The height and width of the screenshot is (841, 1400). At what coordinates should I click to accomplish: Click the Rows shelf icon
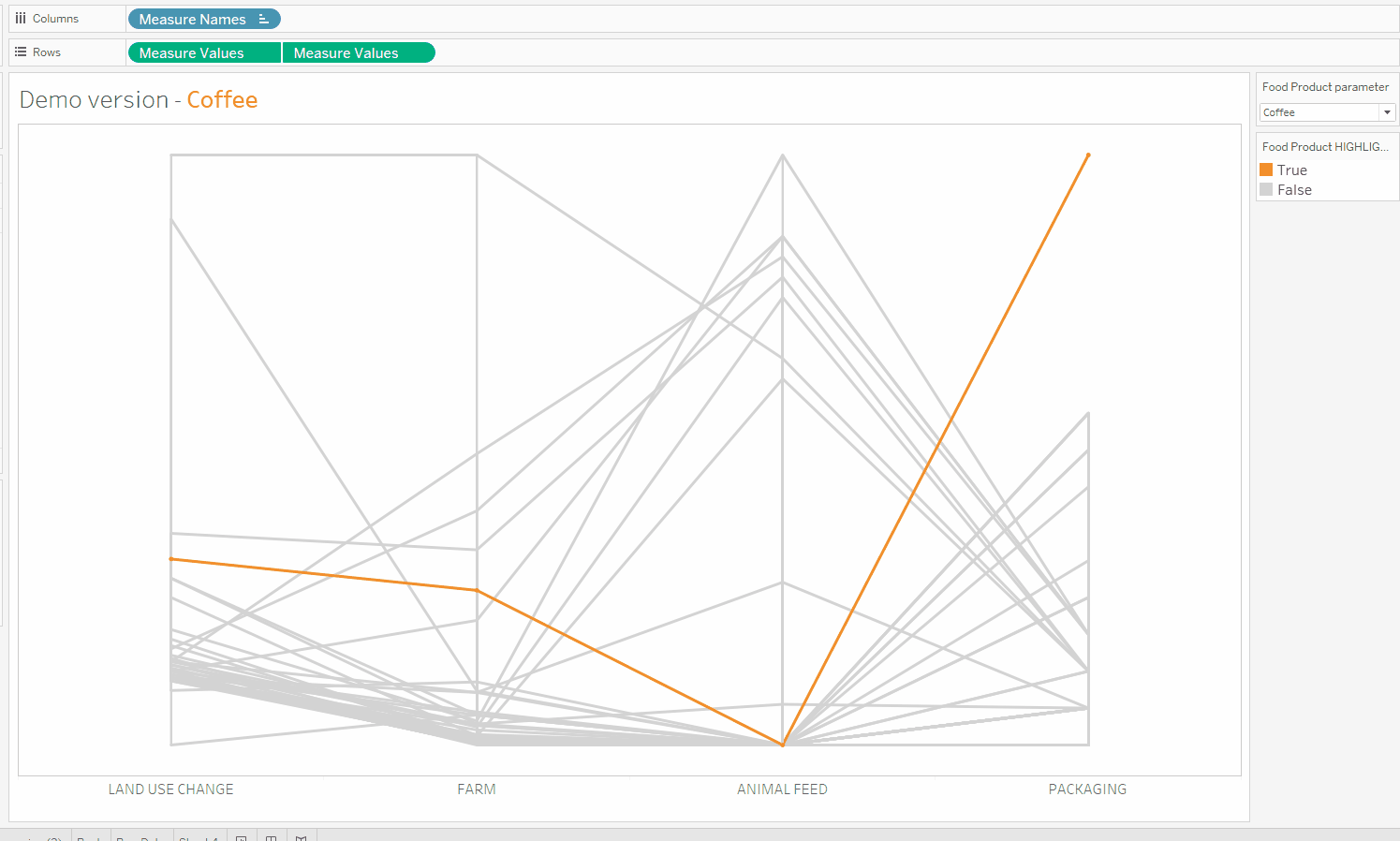point(21,52)
